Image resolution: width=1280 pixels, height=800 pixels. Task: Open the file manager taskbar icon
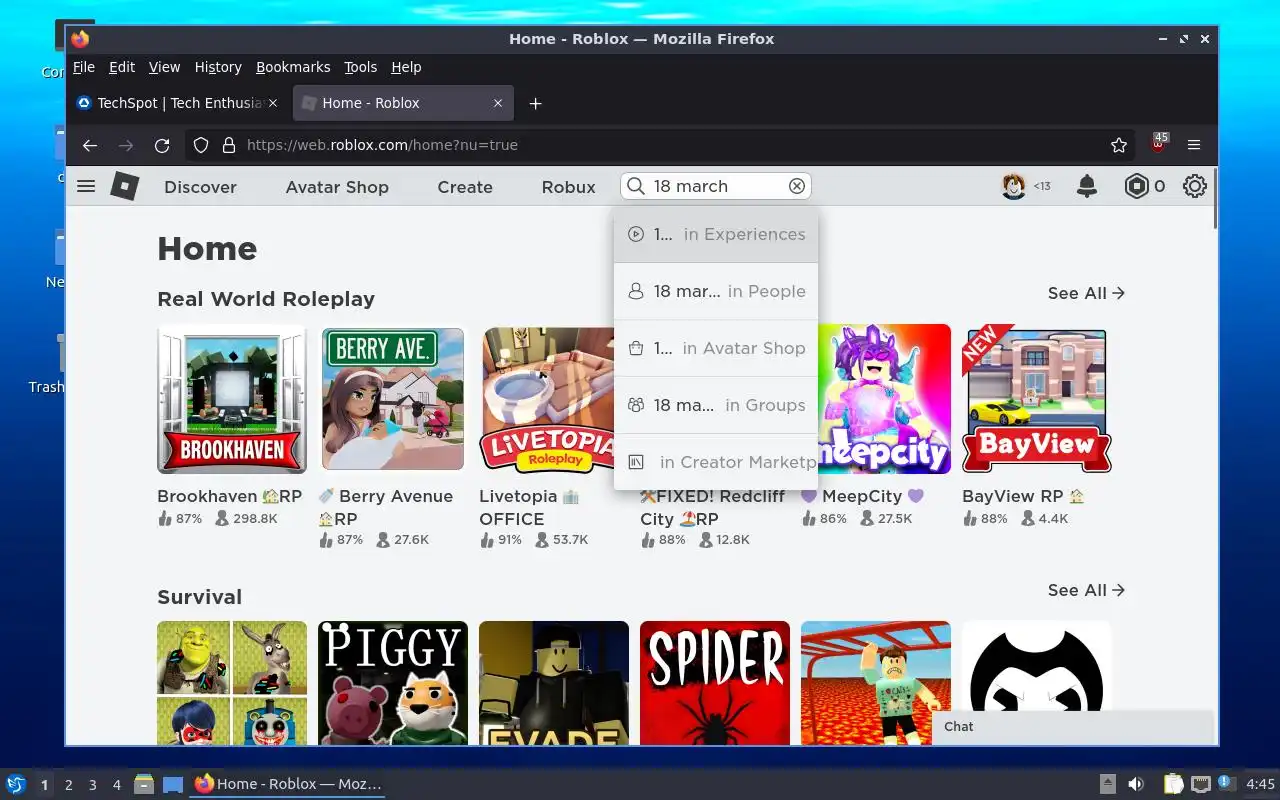coord(144,784)
